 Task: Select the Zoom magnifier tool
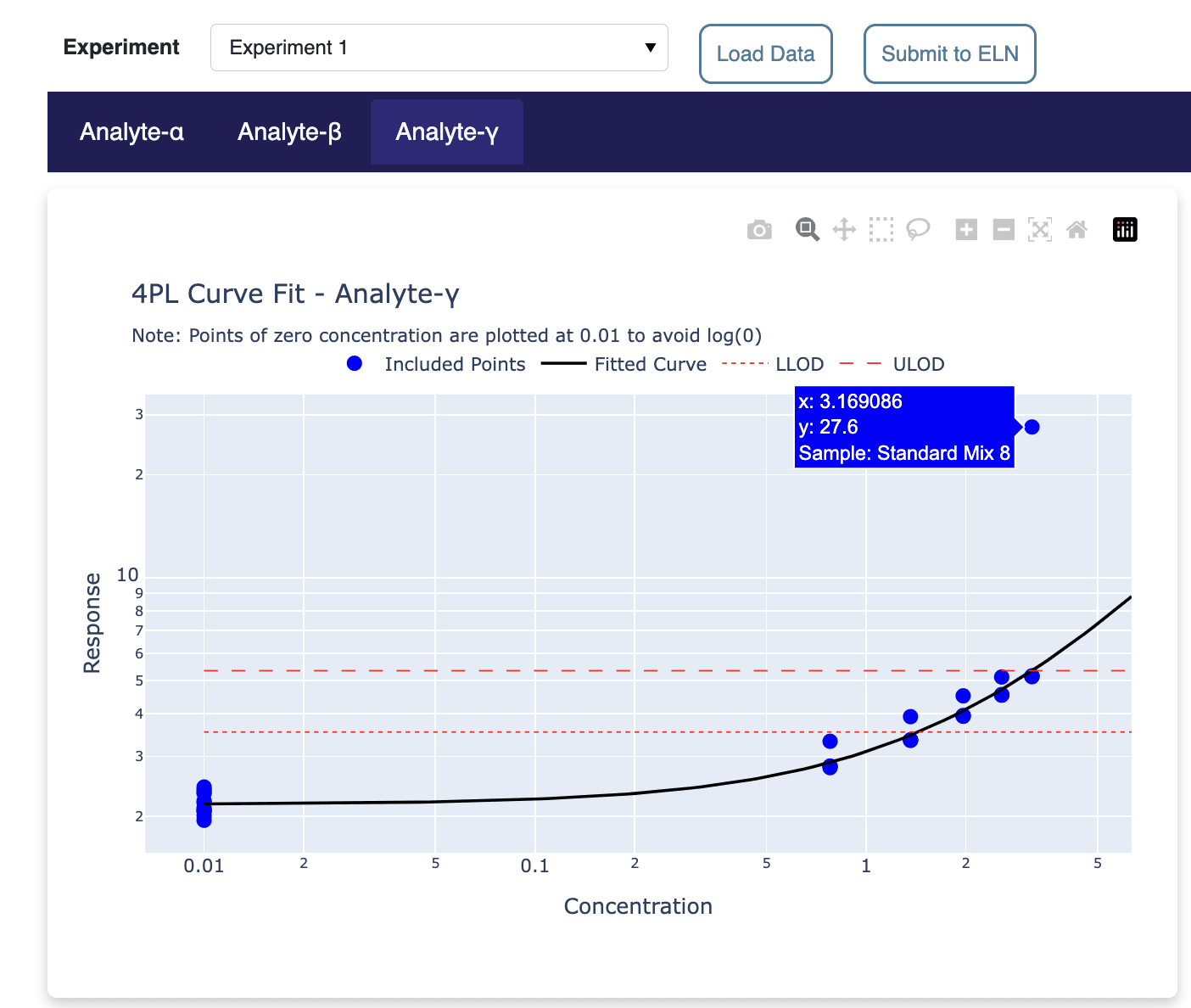click(807, 229)
